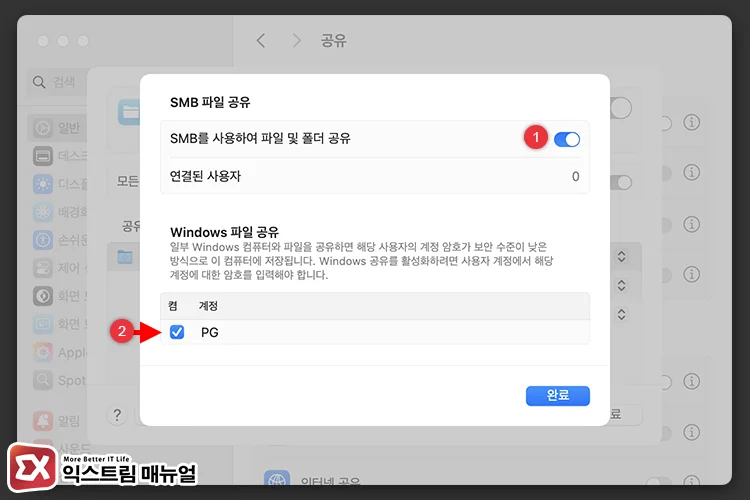The height and width of the screenshot is (500, 750).
Task: Open the Spotlight magnifier icon in sidebar
Action: tap(43, 380)
